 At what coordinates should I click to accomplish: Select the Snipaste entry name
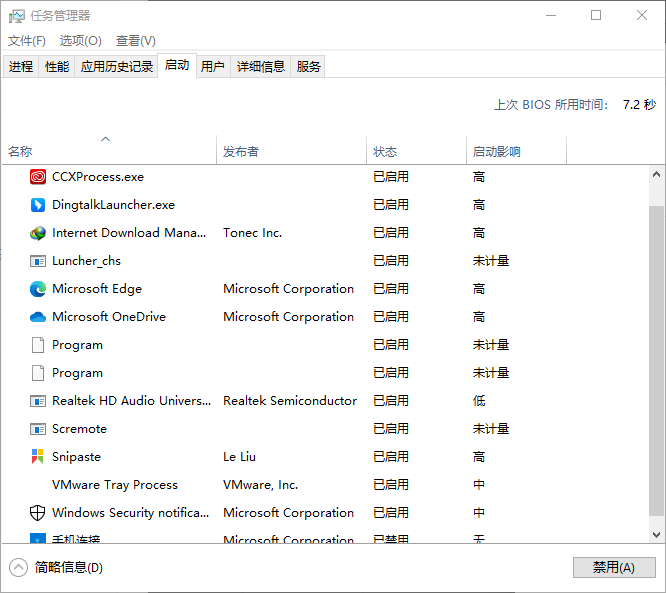tap(76, 457)
